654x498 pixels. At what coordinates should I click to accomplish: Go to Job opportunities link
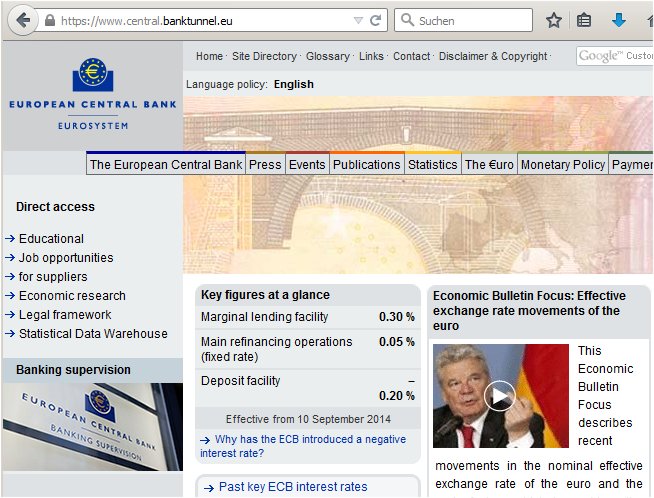tap(66, 258)
